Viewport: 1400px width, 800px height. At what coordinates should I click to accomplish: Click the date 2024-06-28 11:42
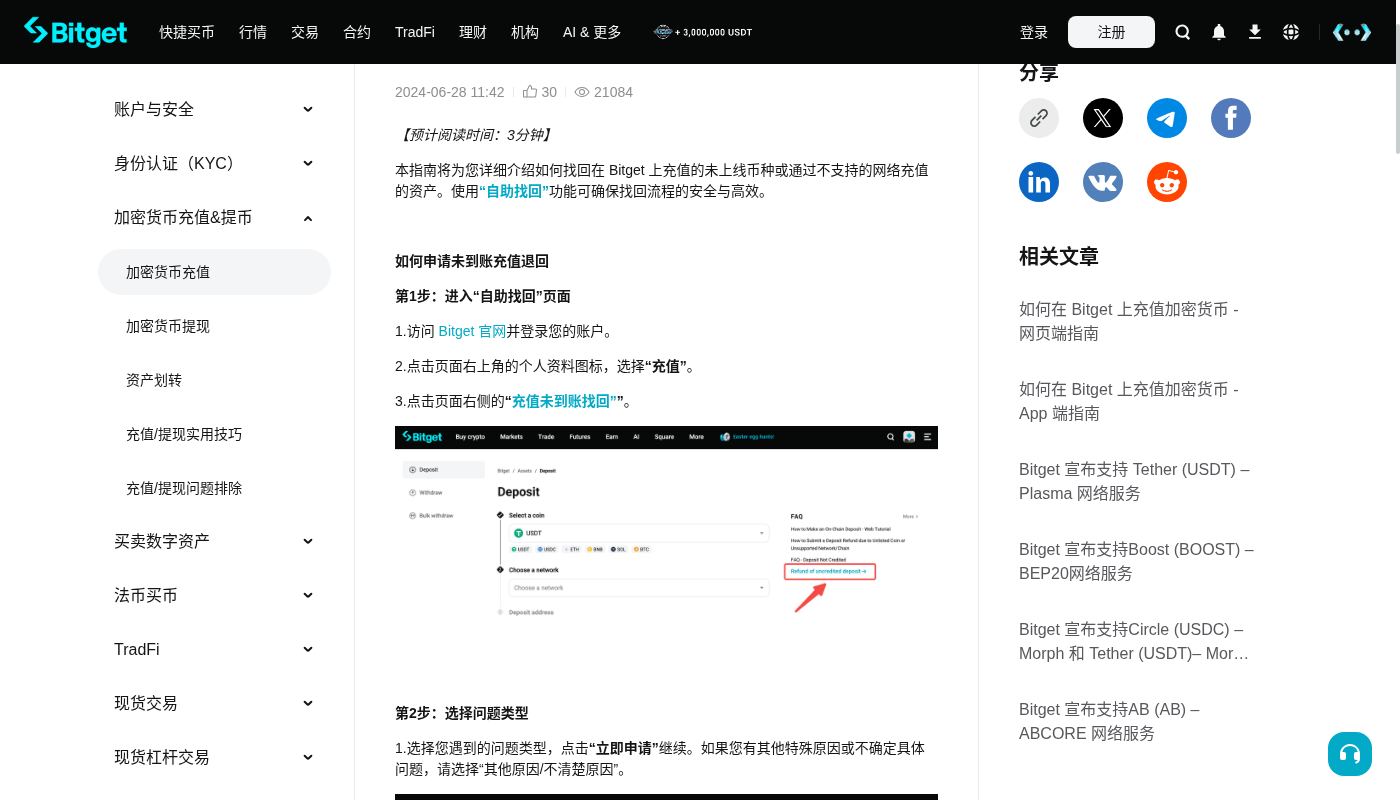click(449, 92)
